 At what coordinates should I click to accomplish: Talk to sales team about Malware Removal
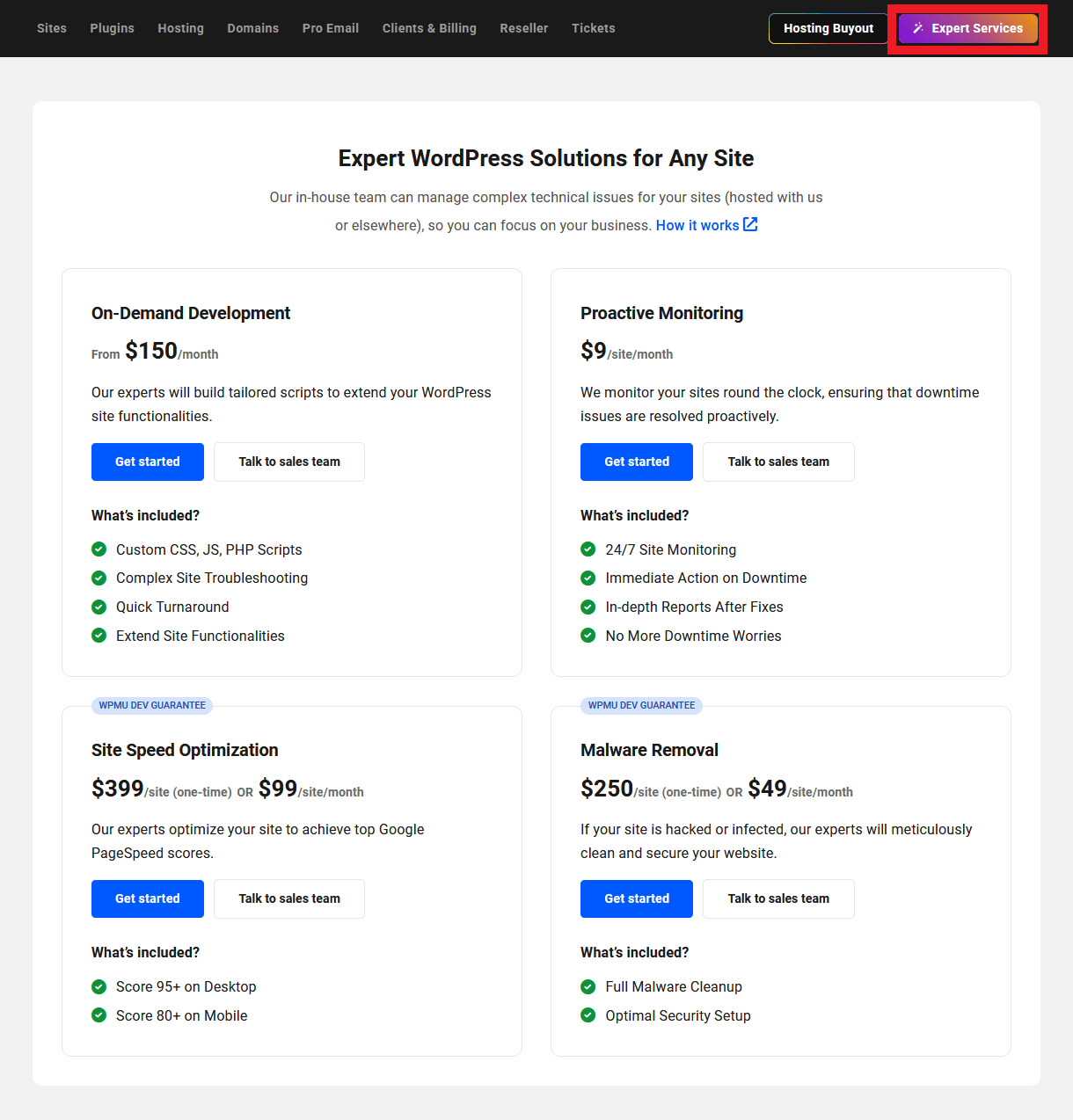(778, 898)
